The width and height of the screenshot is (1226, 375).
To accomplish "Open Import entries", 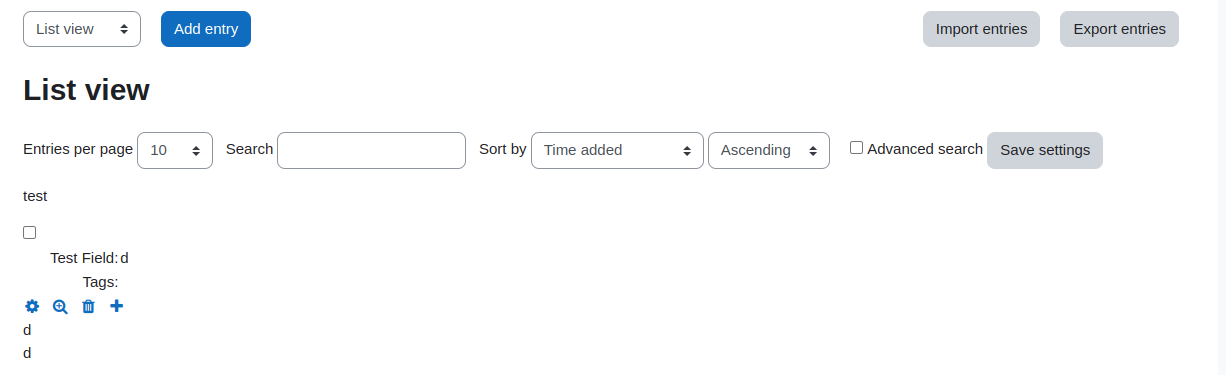I will click(x=981, y=29).
